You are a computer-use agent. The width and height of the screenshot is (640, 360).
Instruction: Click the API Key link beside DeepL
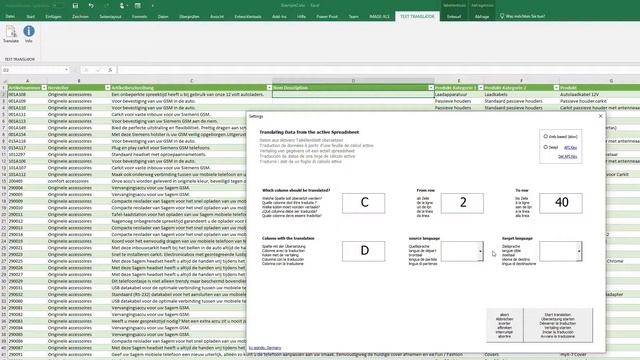coord(570,148)
